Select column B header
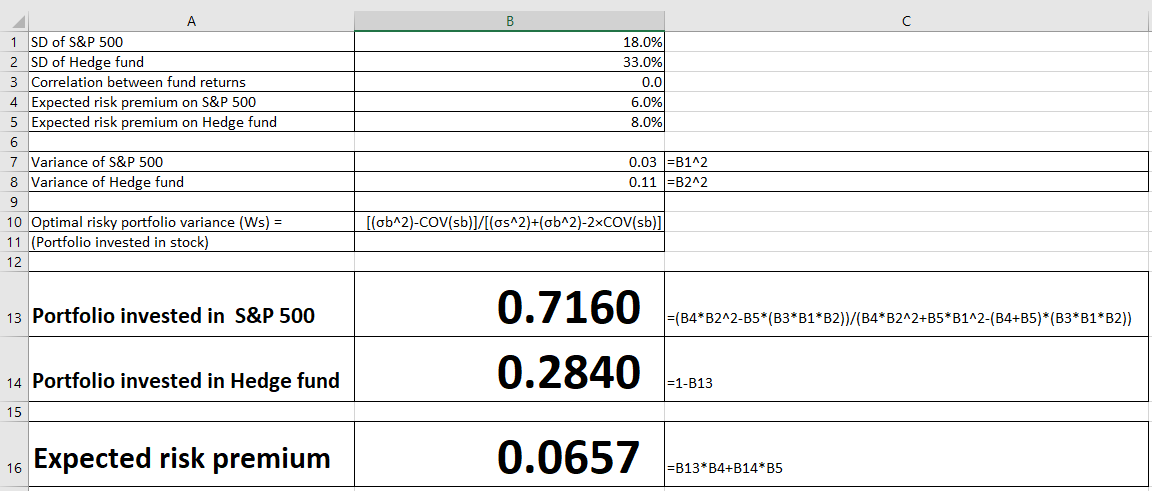The width and height of the screenshot is (1152, 491). [509, 21]
